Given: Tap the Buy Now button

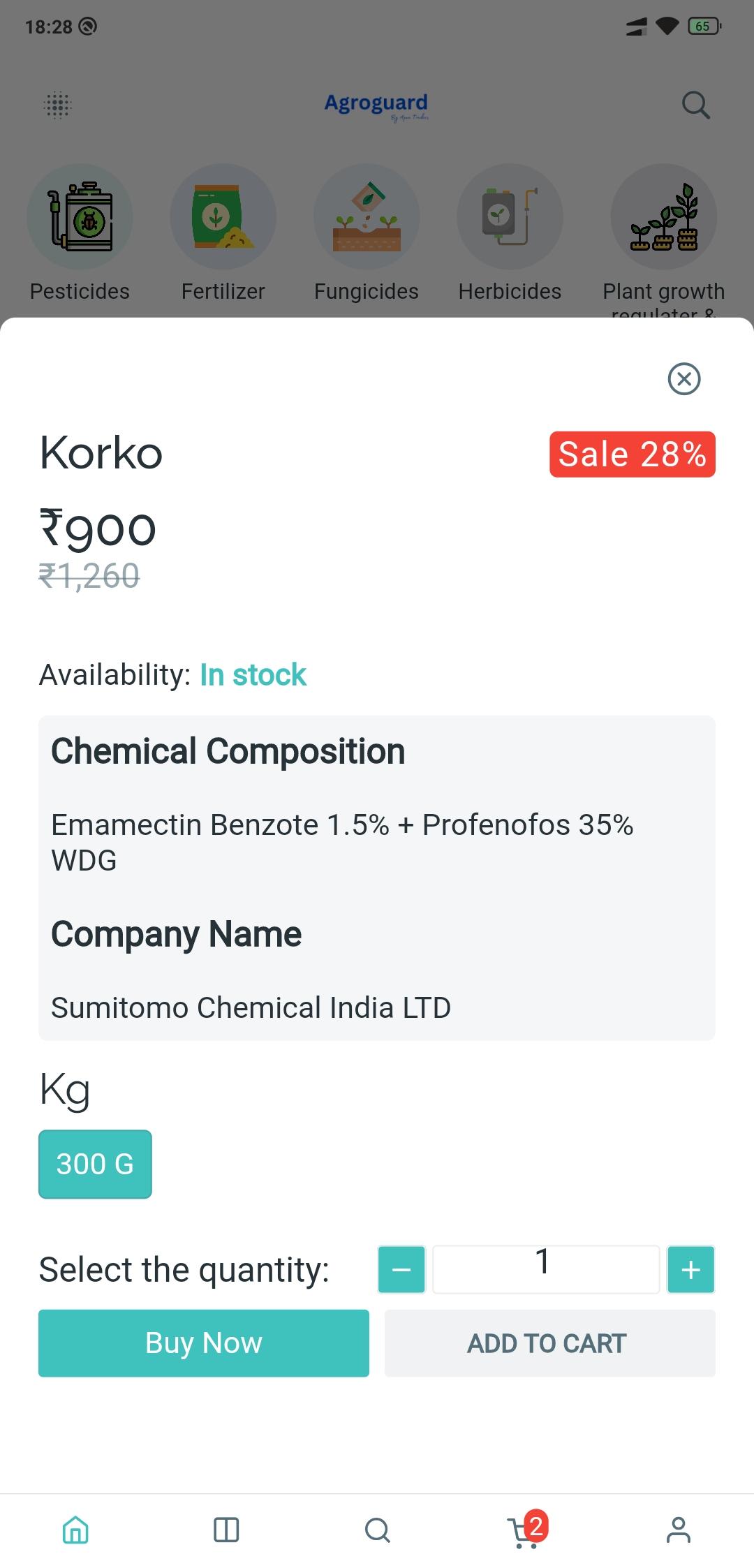Looking at the screenshot, I should pyautogui.click(x=204, y=1343).
